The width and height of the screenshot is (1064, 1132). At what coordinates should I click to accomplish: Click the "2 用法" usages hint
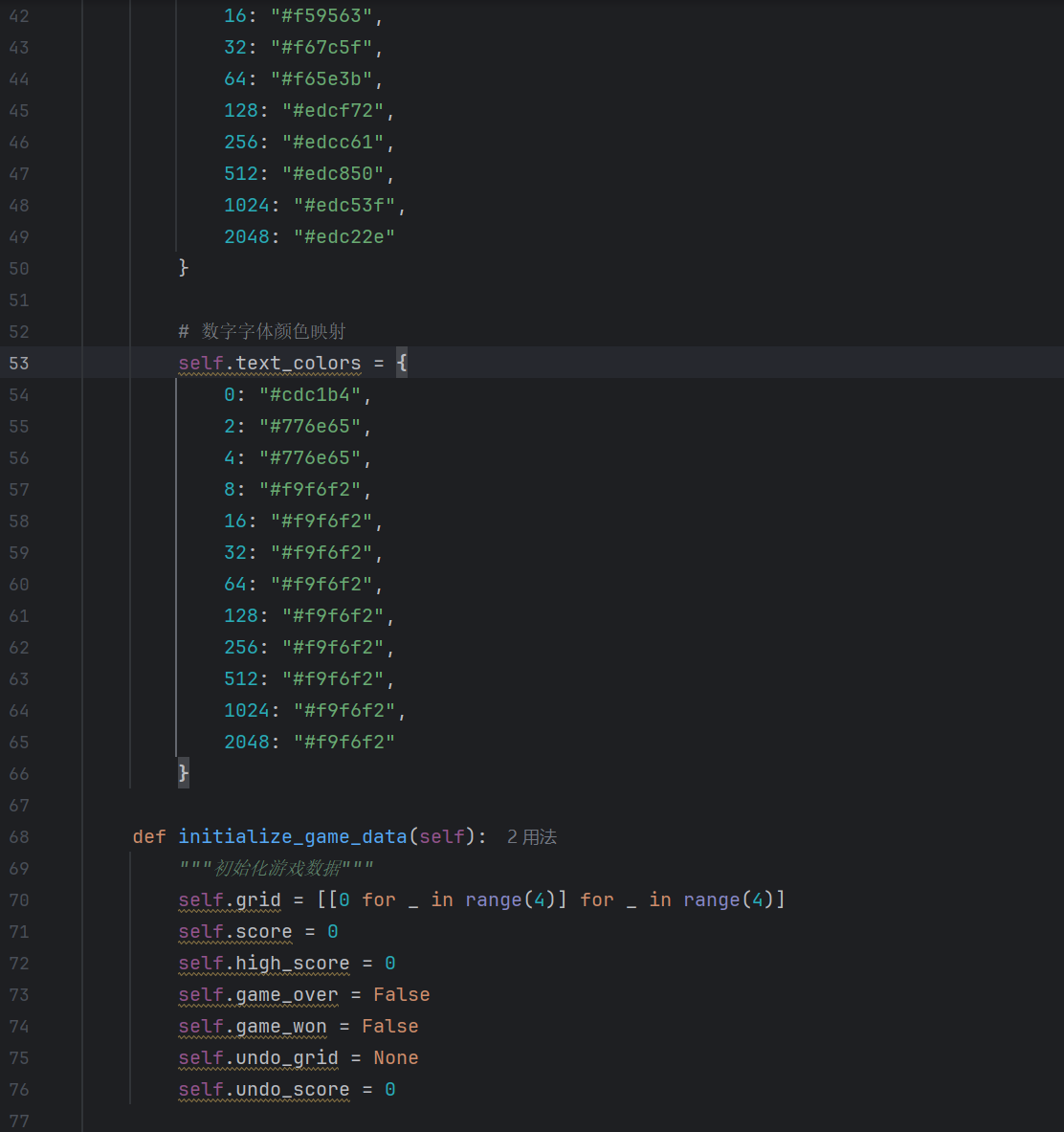532,837
